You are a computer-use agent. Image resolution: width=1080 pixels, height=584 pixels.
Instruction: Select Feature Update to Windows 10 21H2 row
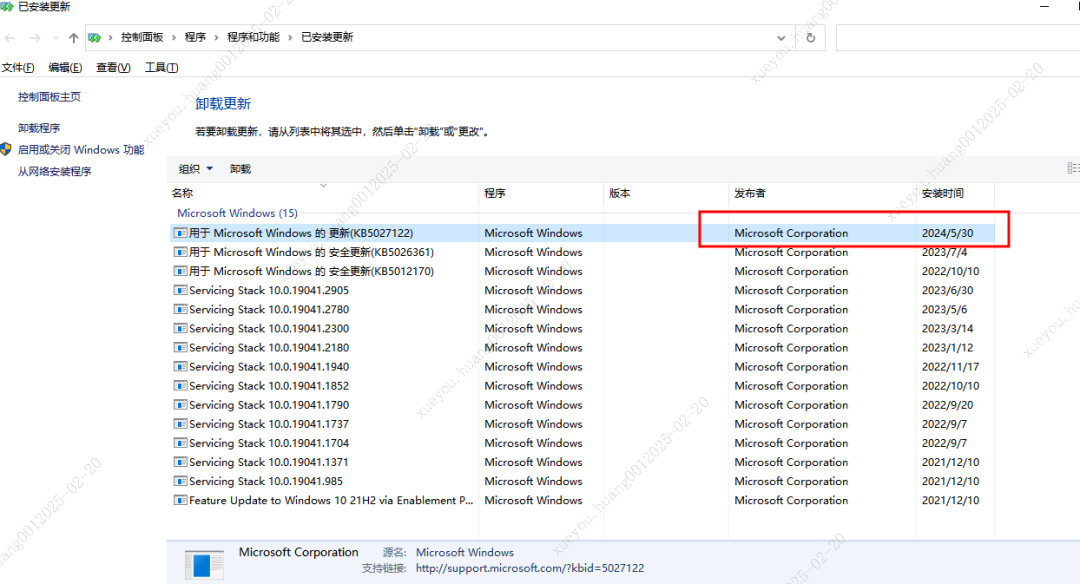click(582, 501)
